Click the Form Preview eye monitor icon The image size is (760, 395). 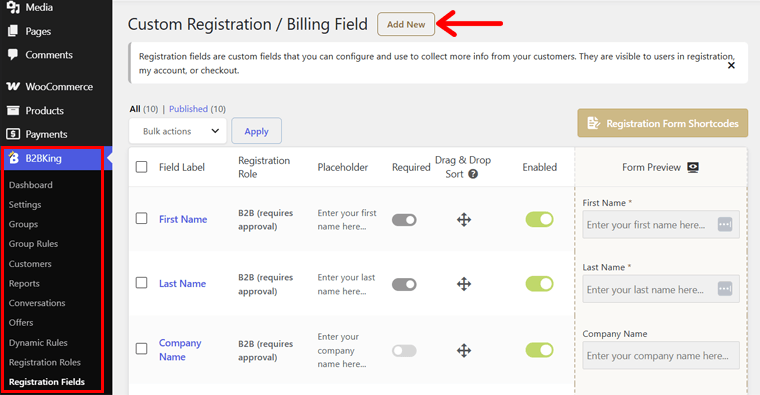[693, 167]
